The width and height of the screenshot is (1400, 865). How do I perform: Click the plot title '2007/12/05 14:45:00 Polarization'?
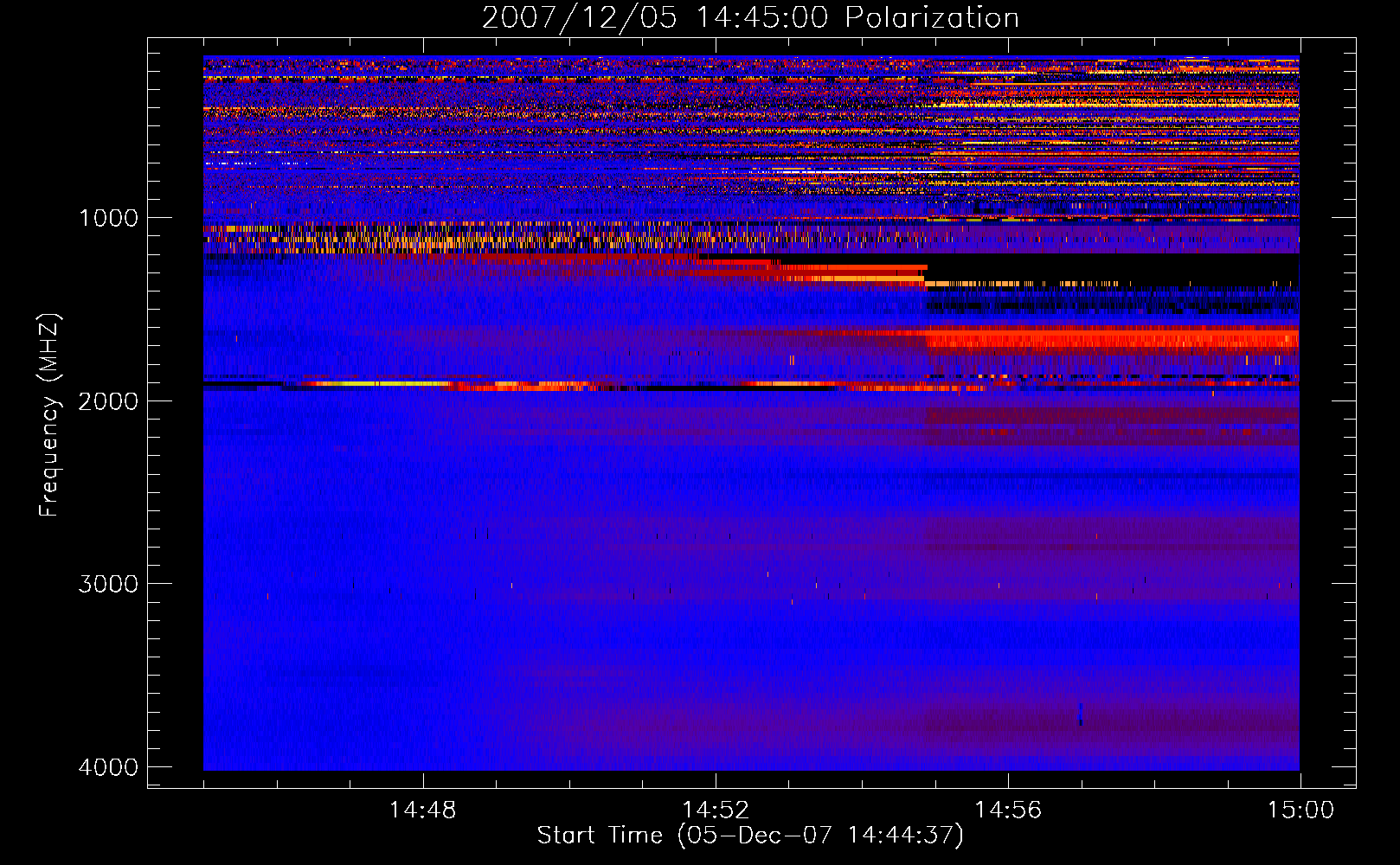(x=750, y=18)
